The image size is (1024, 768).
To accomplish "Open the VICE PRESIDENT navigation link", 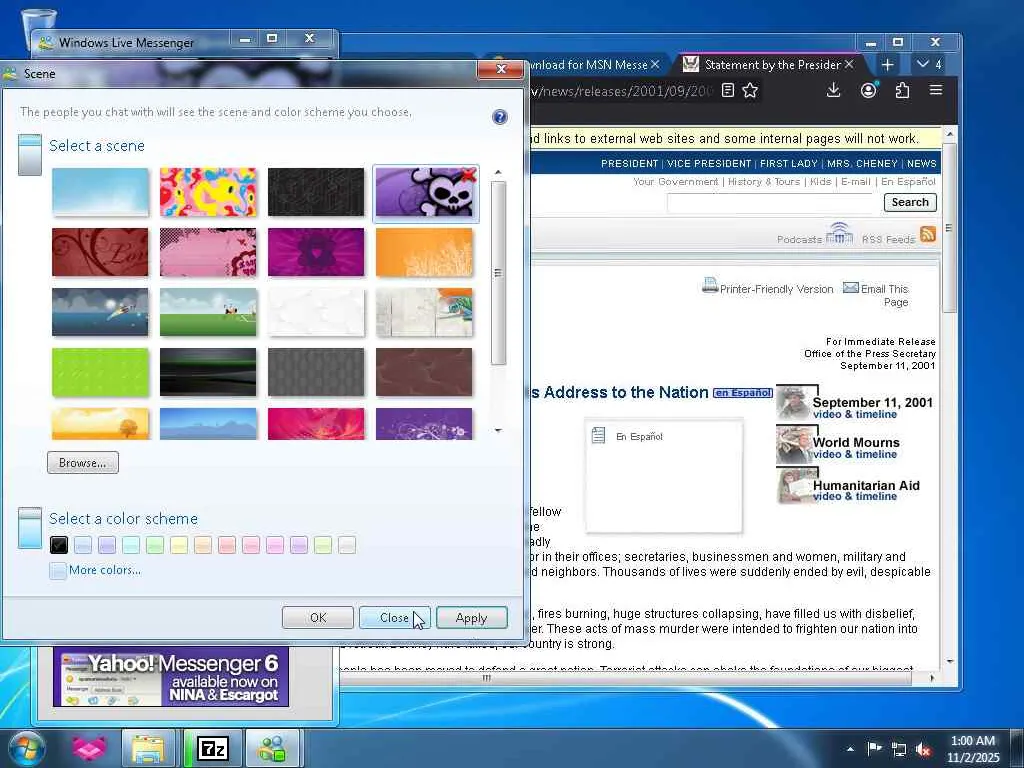I will [709, 163].
